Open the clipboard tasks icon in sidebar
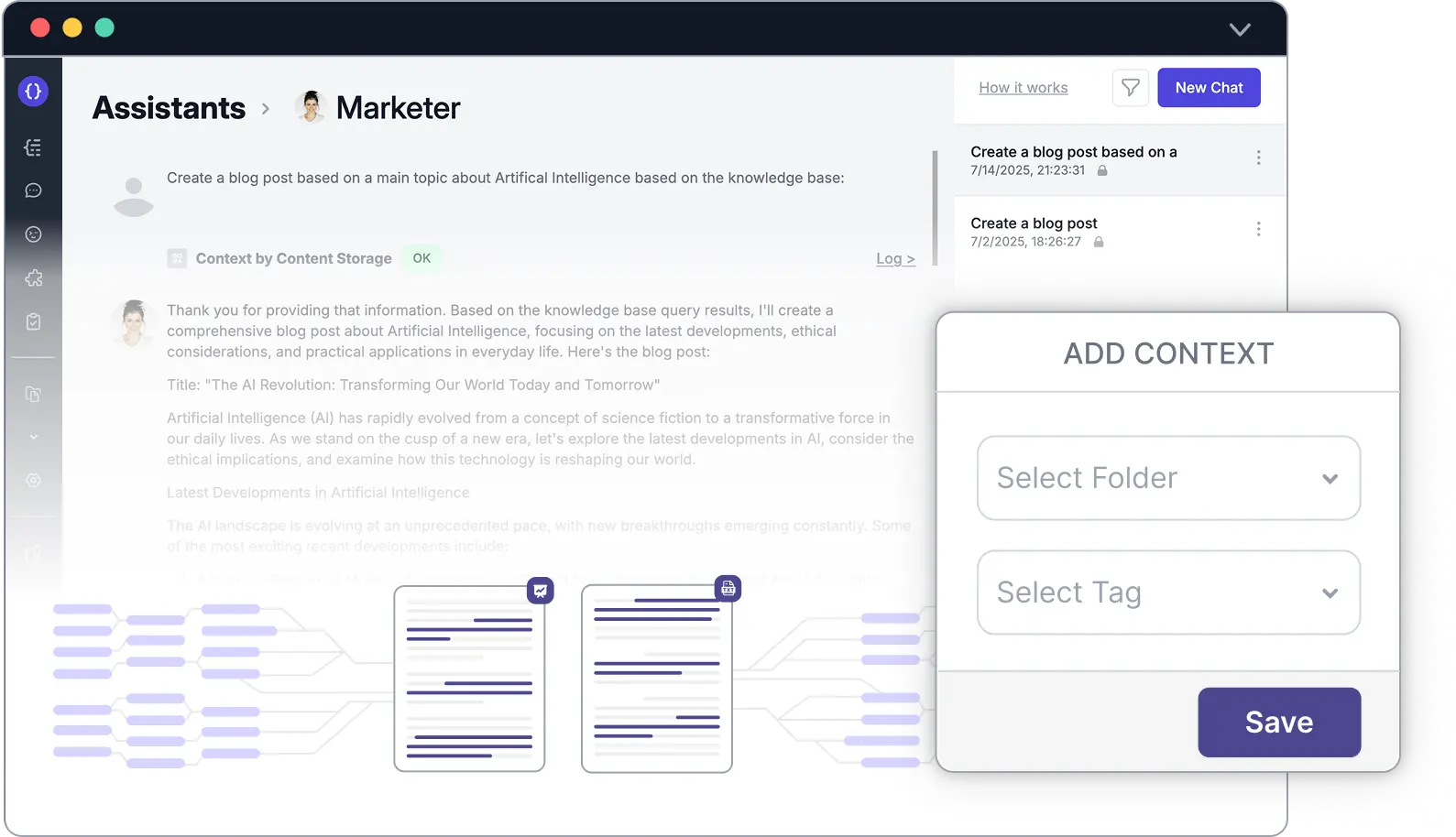The height and width of the screenshot is (837, 1456). tap(34, 321)
